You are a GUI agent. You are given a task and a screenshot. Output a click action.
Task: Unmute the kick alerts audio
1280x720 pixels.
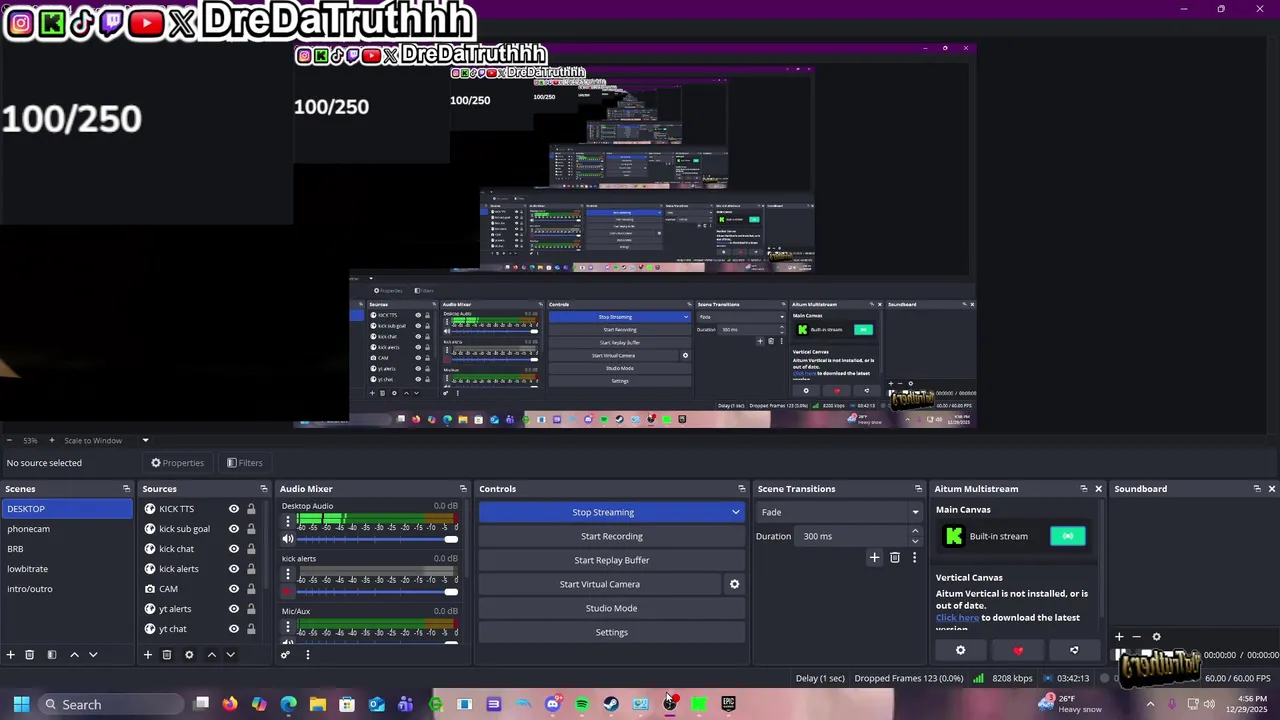pos(288,592)
